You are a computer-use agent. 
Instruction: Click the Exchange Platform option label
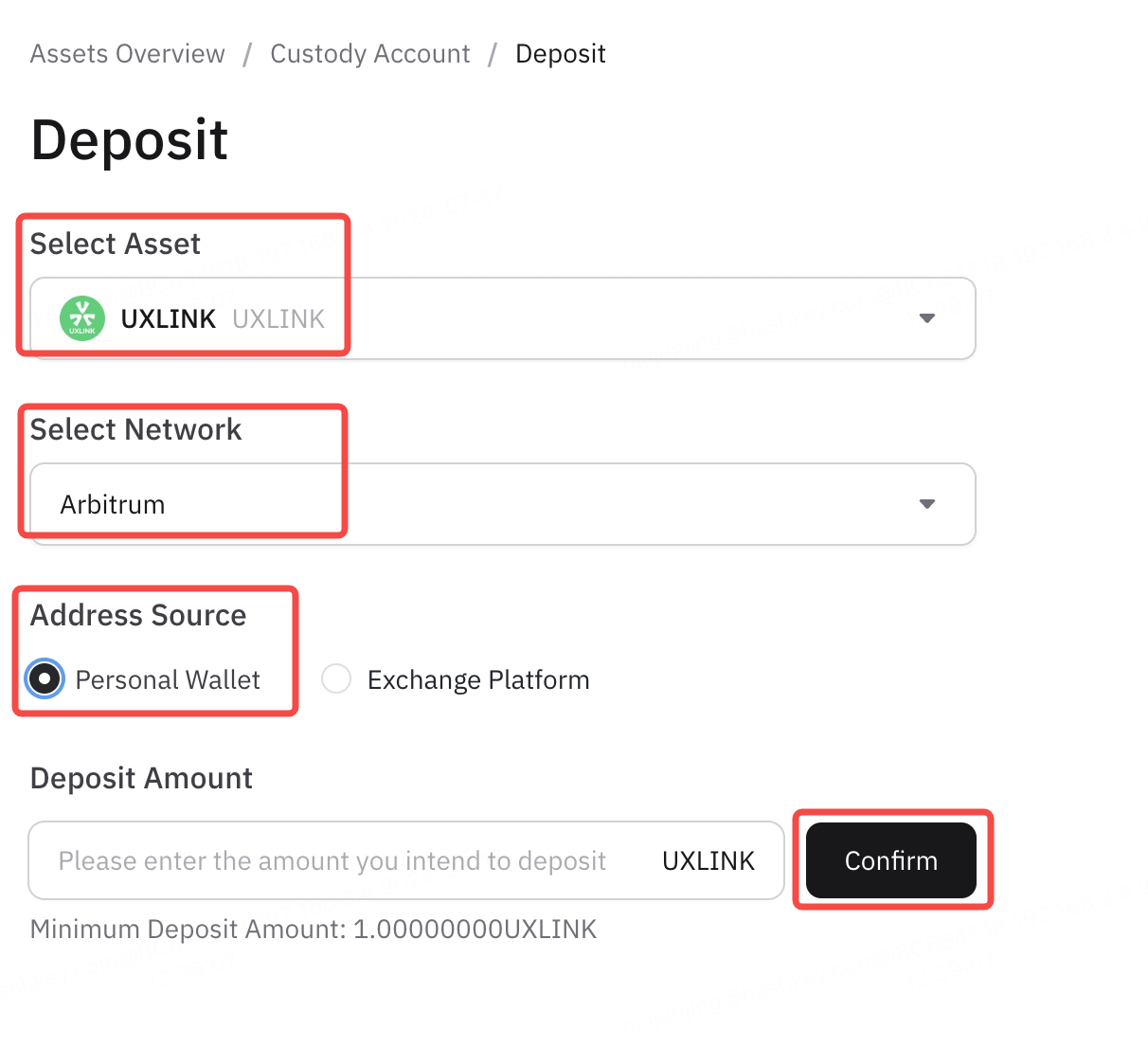pyautogui.click(x=477, y=680)
